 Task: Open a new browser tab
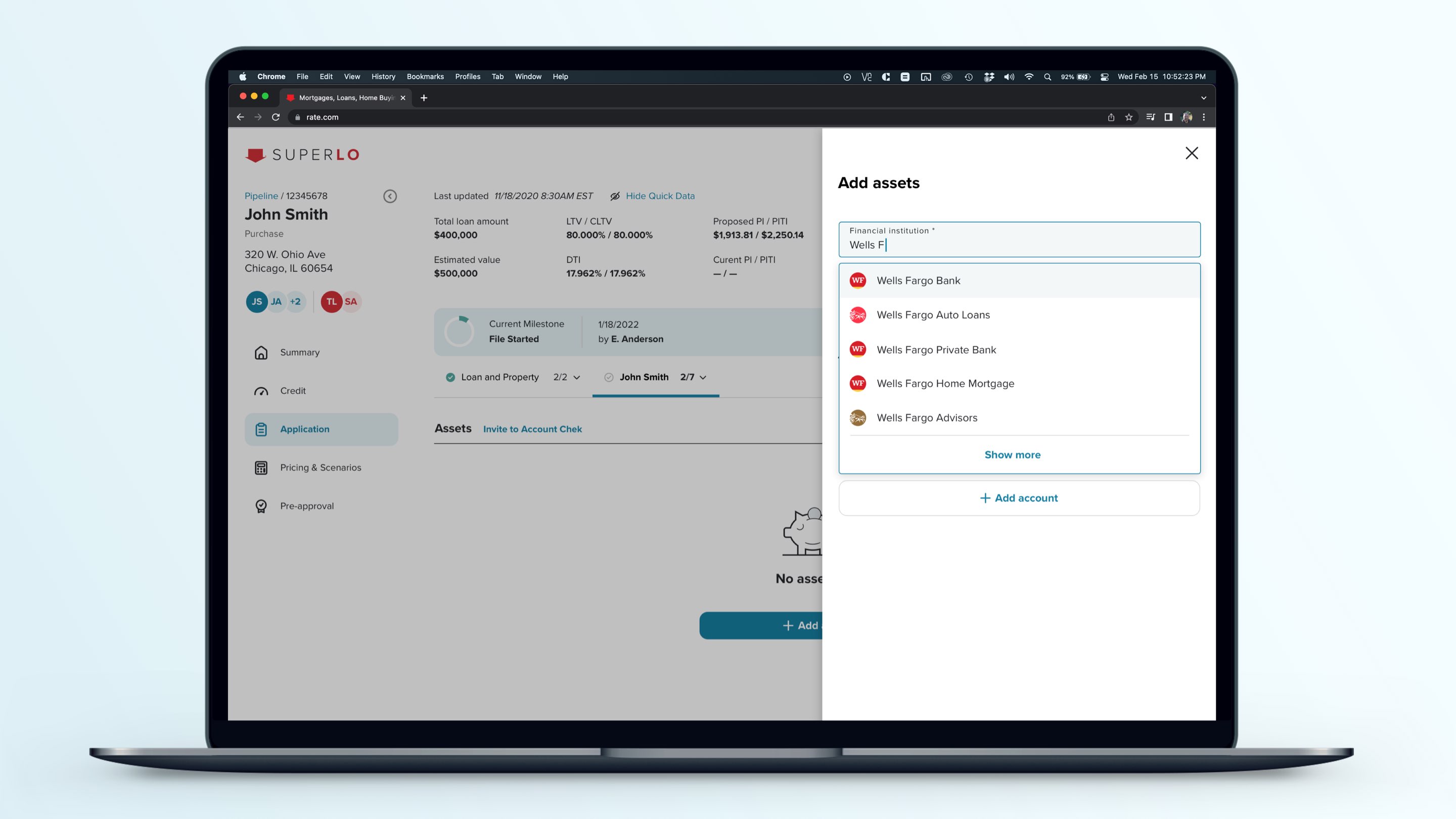[x=424, y=98]
